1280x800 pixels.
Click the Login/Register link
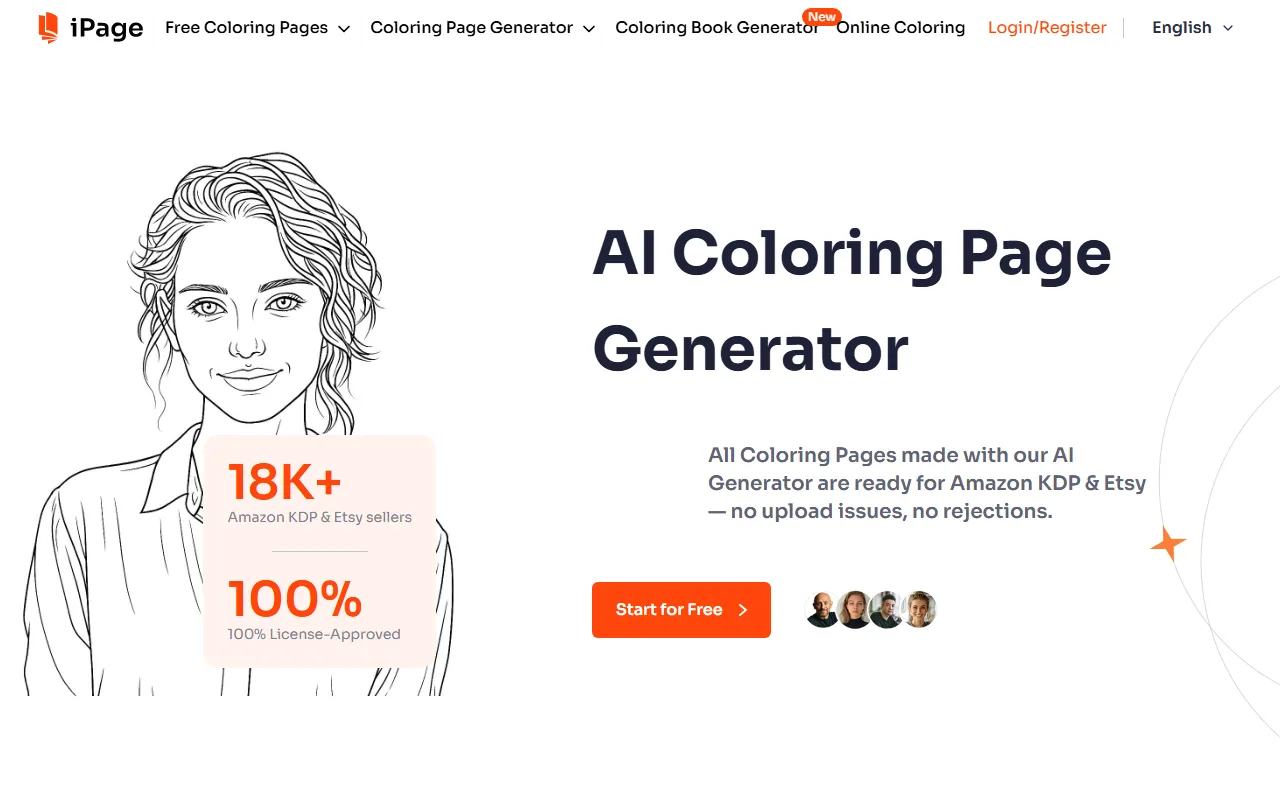click(x=1047, y=28)
